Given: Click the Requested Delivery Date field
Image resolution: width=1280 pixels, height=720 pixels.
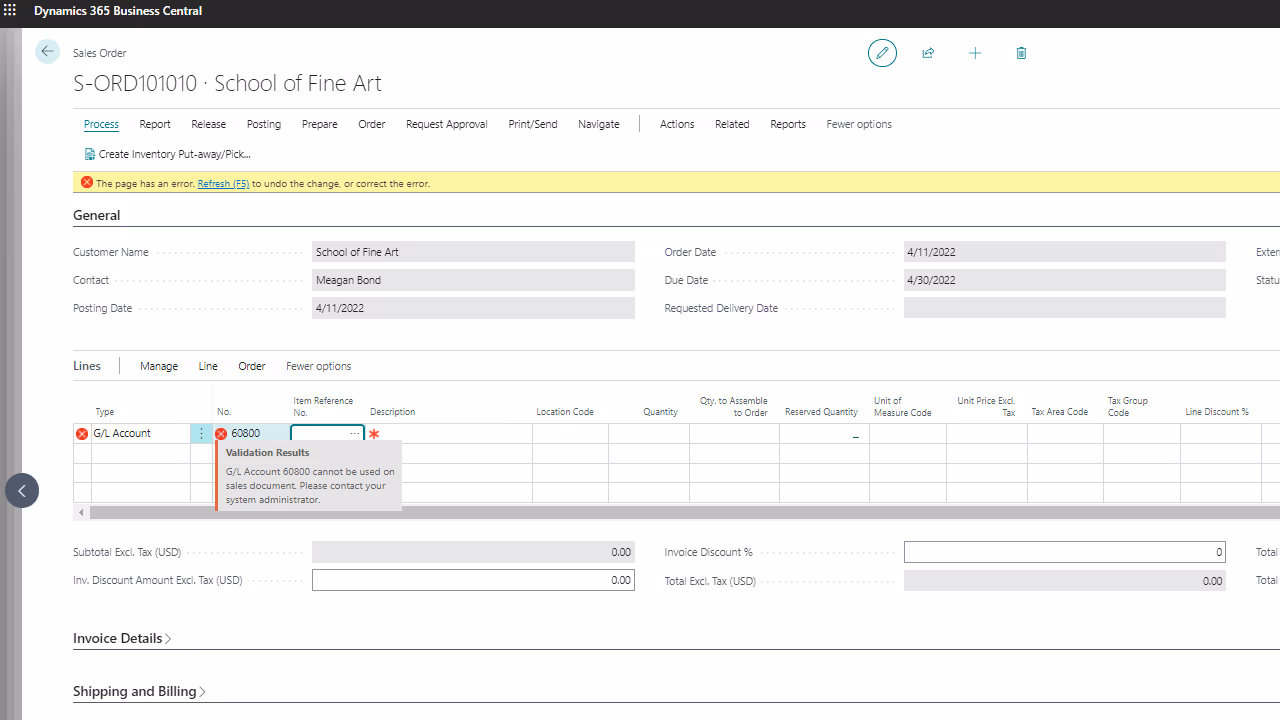Looking at the screenshot, I should [1065, 308].
